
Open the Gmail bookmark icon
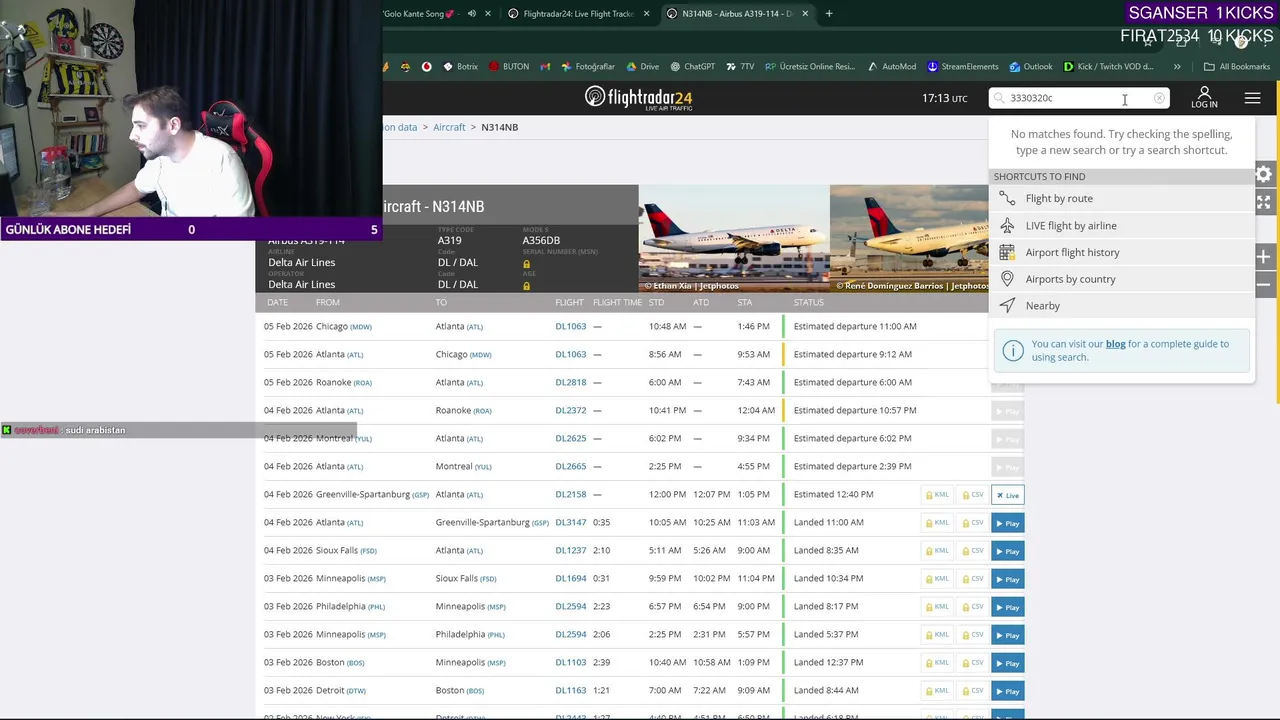545,67
